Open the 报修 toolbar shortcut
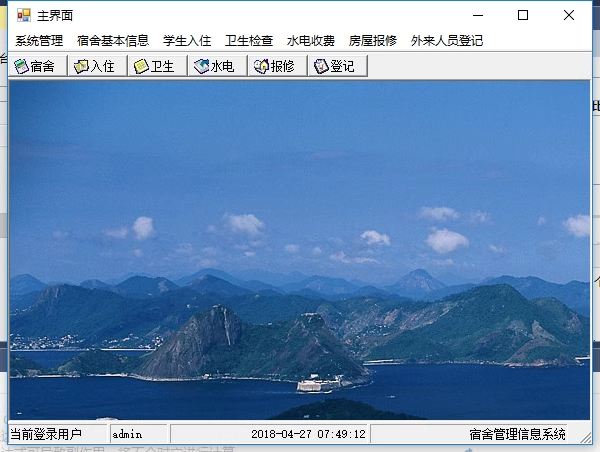This screenshot has width=600, height=452. (x=276, y=66)
